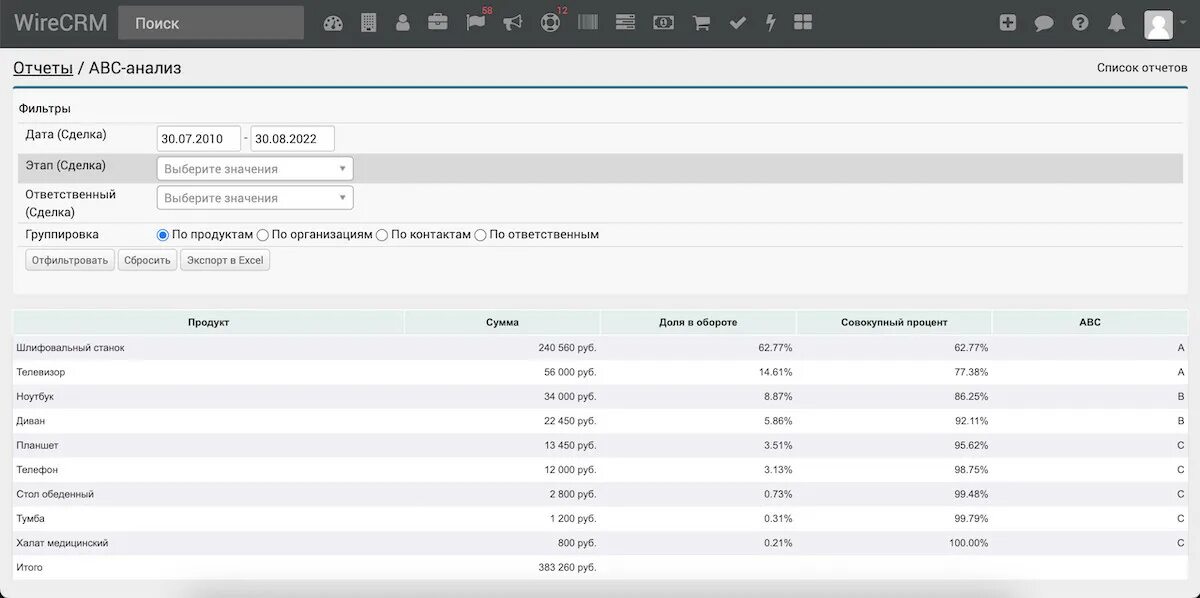Open the deals briefcase icon

[438, 22]
